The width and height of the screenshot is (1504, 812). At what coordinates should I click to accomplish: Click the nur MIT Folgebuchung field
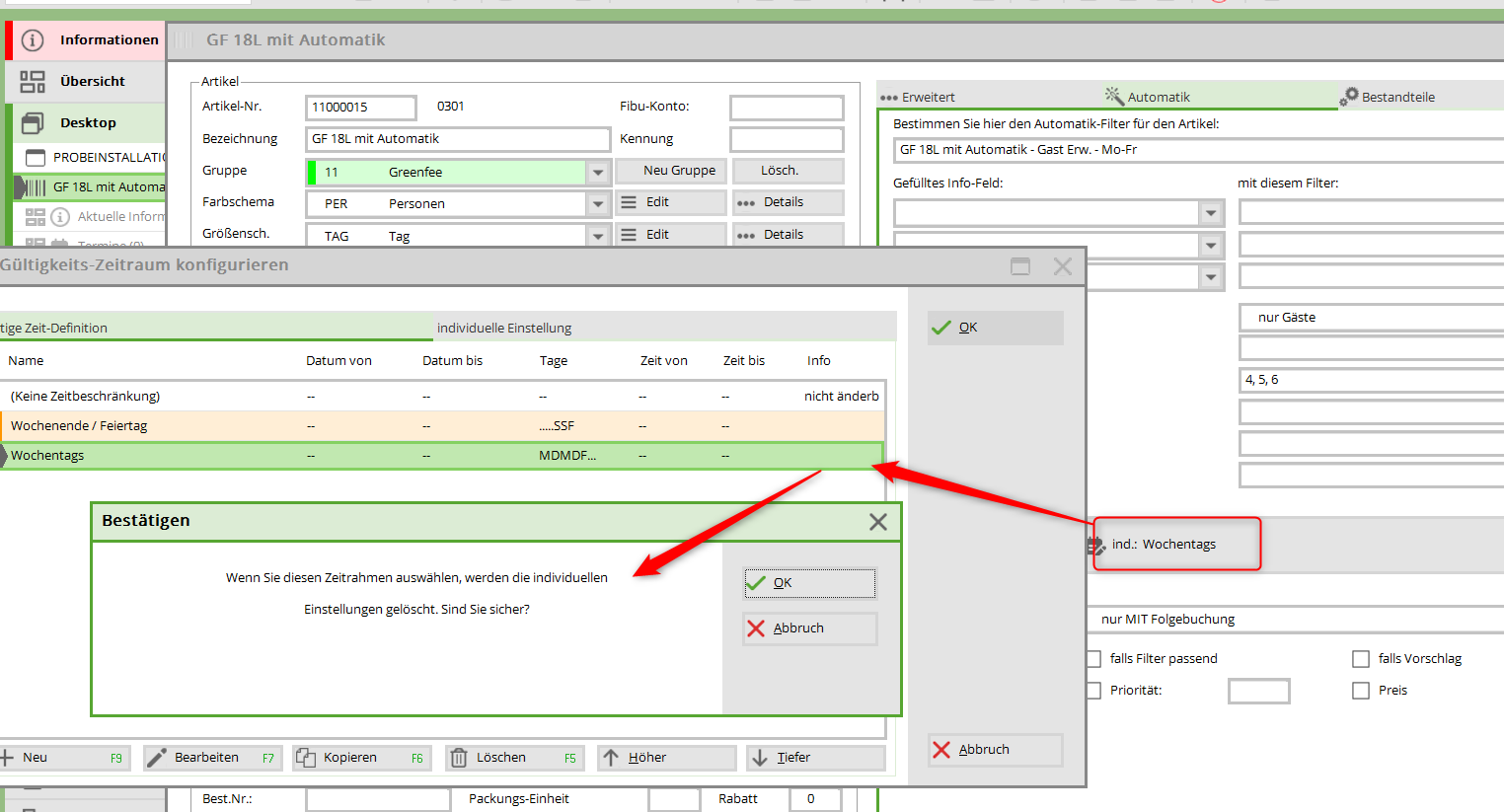pos(1296,620)
